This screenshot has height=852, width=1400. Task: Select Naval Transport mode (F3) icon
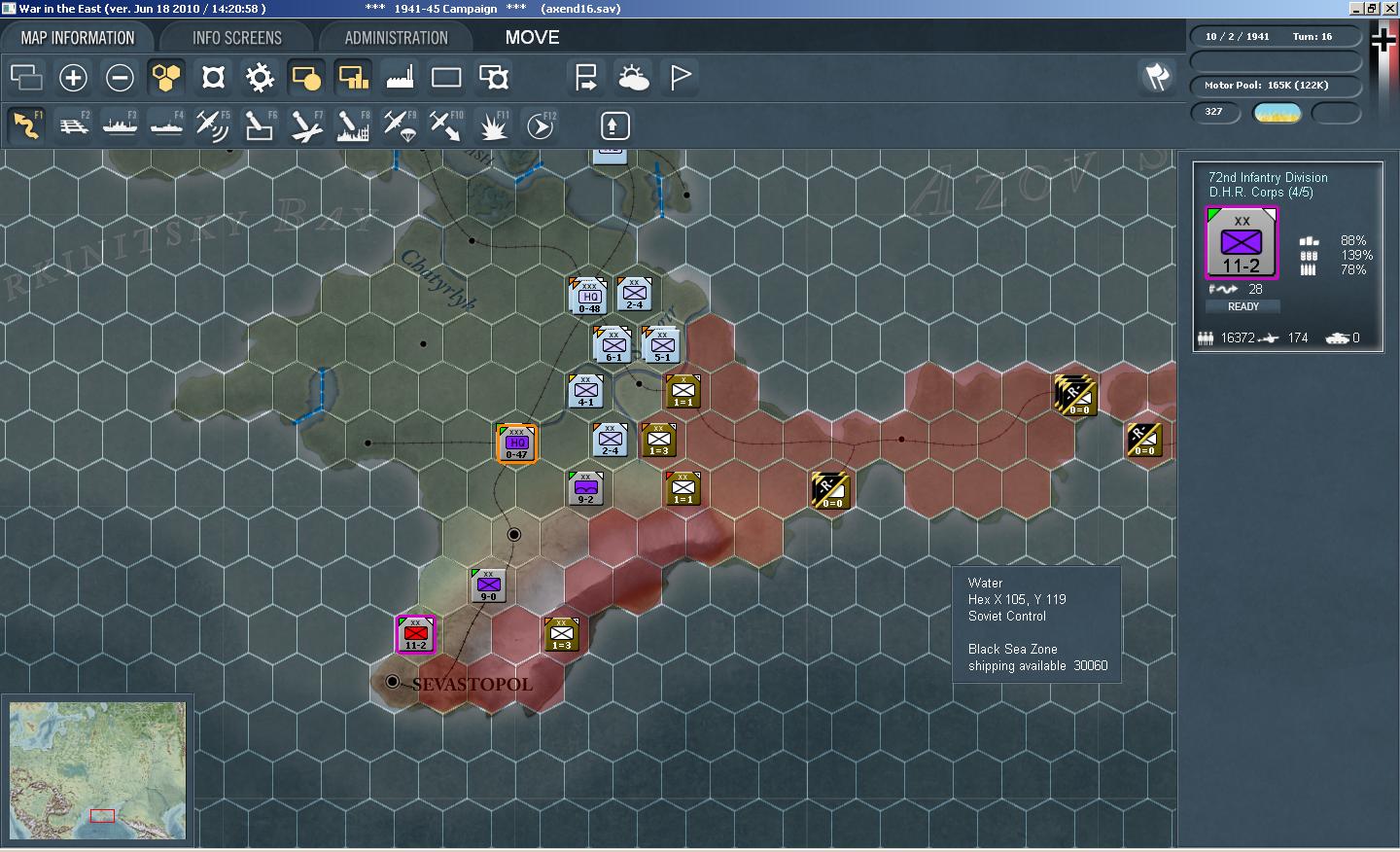pyautogui.click(x=120, y=125)
